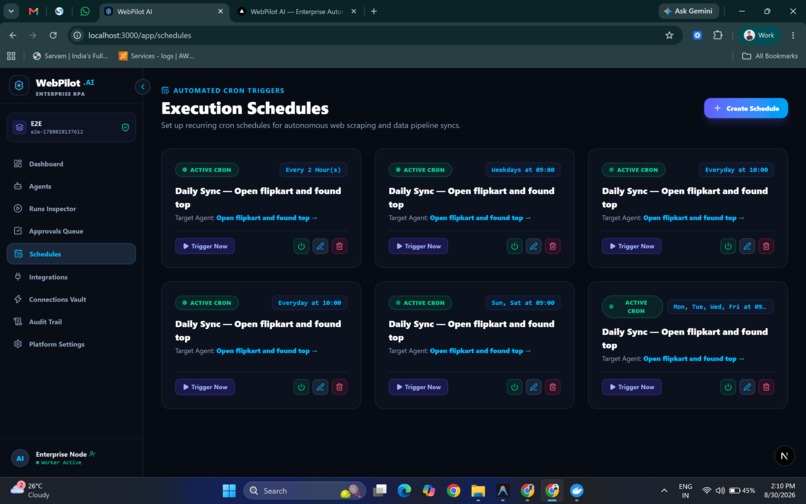Toggle power for Mon, Tue, Wed, Fri schedule
The width and height of the screenshot is (806, 504).
tap(728, 387)
